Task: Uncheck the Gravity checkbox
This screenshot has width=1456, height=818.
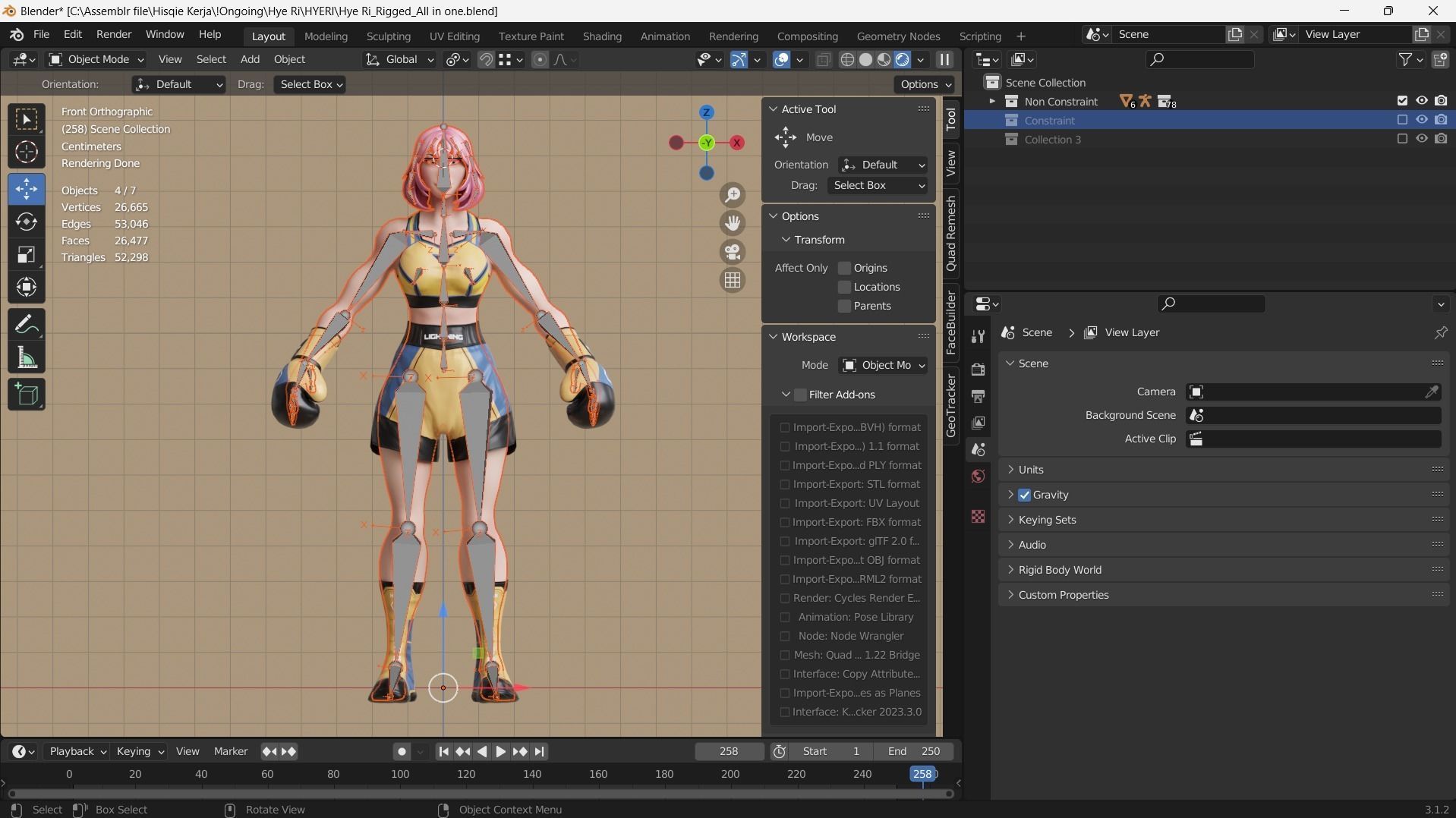Action: point(1025,495)
